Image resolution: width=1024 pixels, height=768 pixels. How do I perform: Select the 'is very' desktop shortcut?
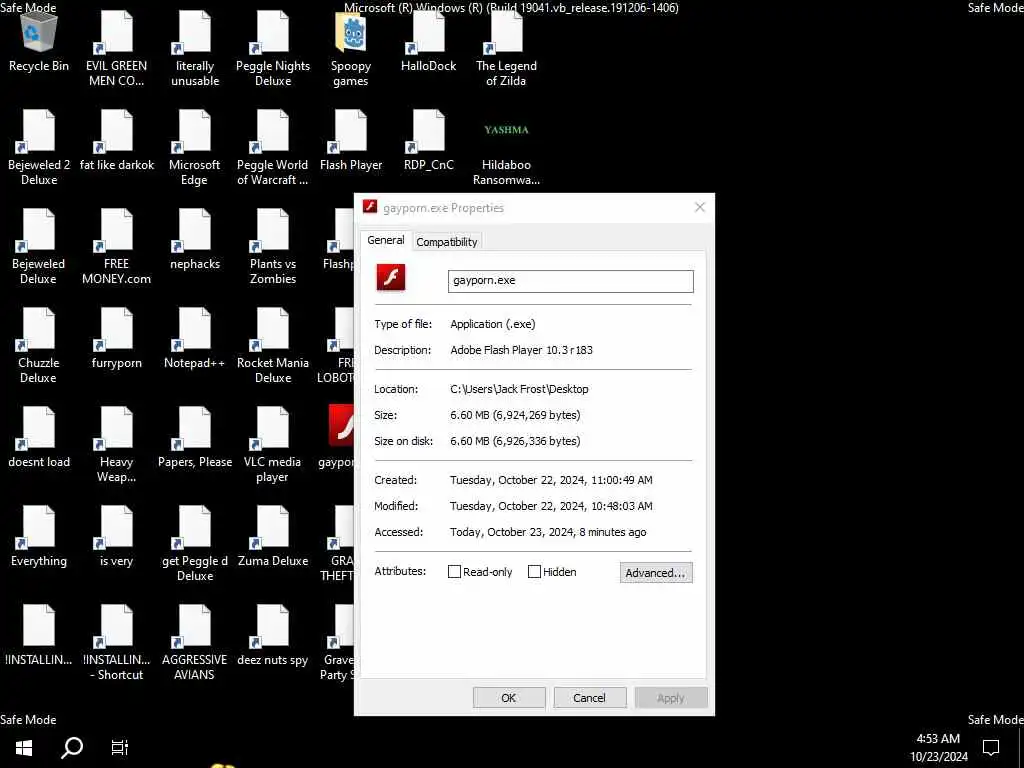coord(116,538)
